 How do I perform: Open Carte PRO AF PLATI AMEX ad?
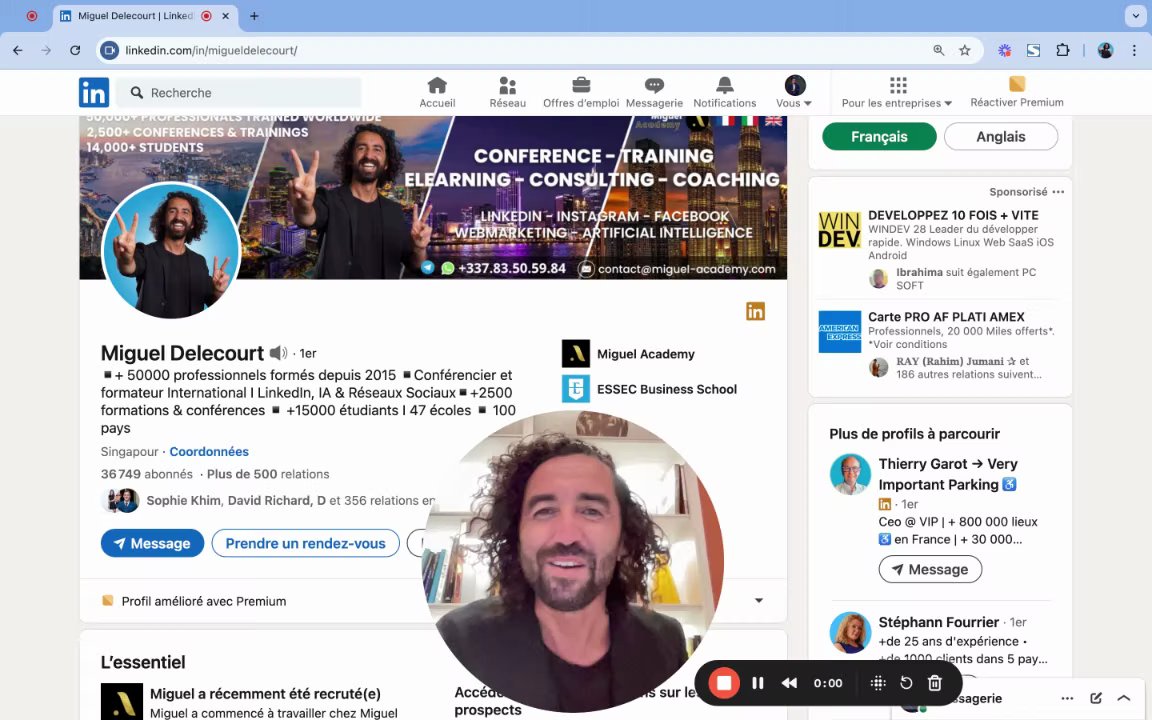click(946, 317)
